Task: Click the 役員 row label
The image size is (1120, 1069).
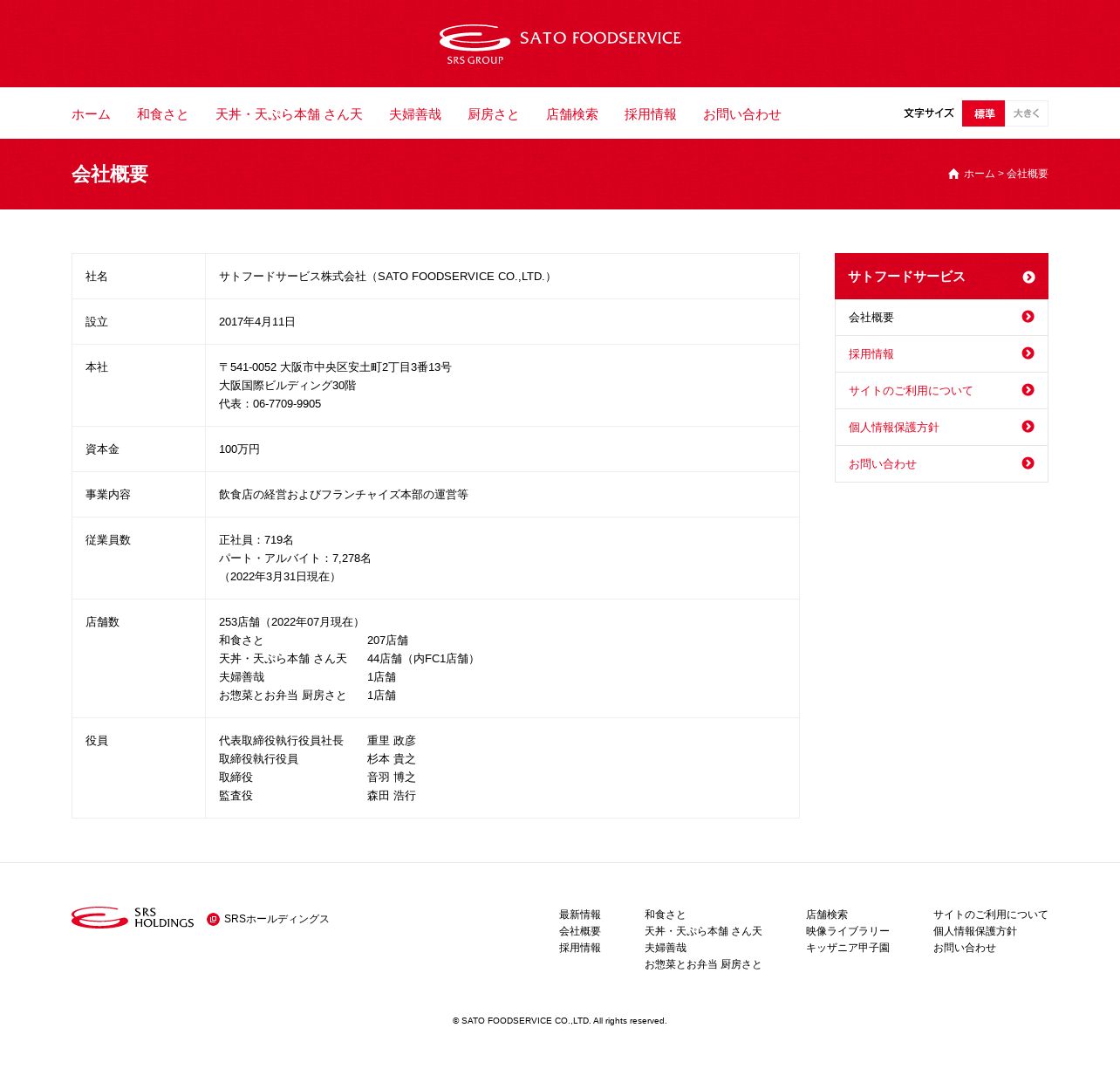Action: (x=97, y=741)
